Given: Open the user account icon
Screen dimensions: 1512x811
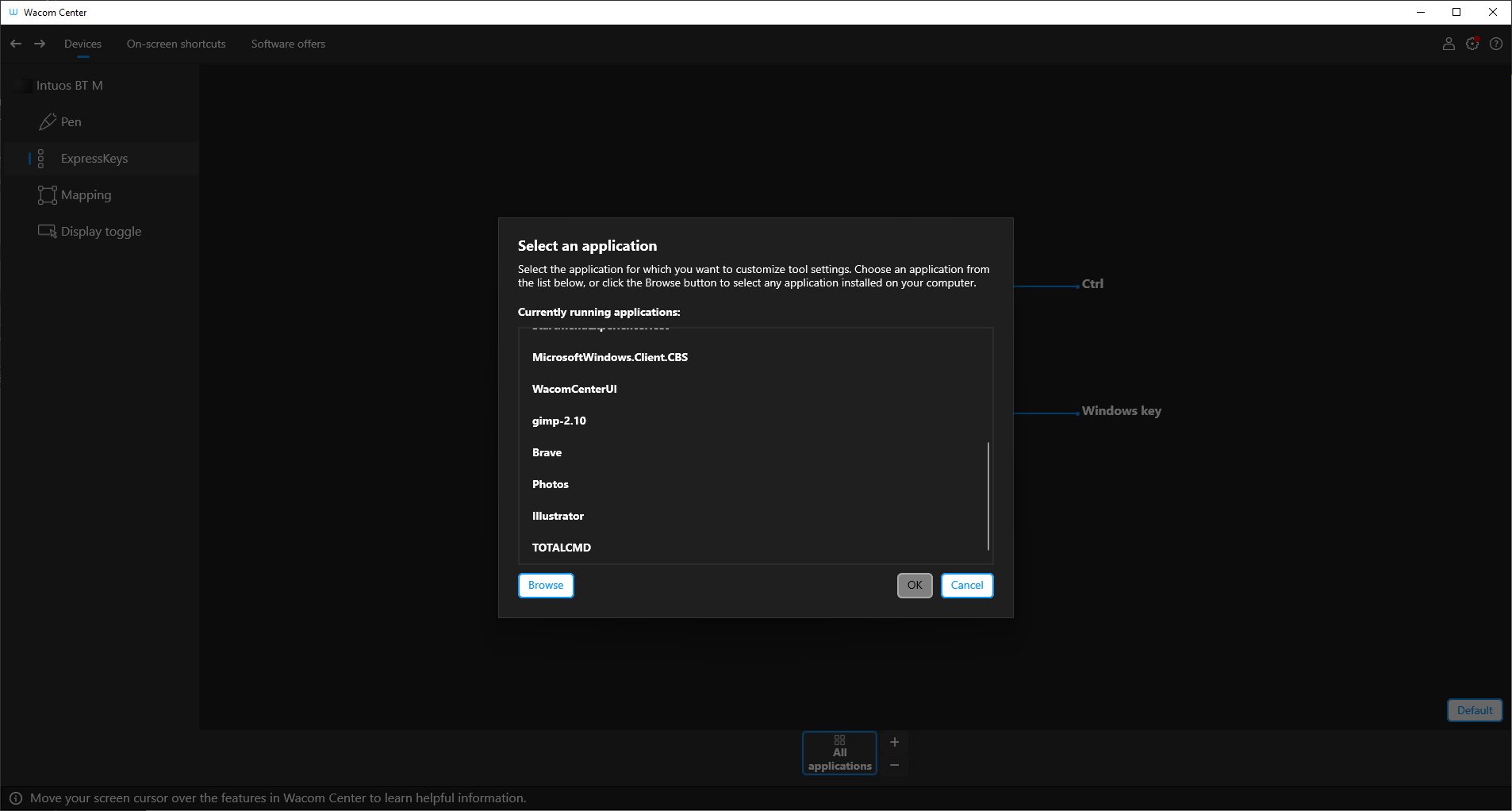Looking at the screenshot, I should pyautogui.click(x=1449, y=44).
